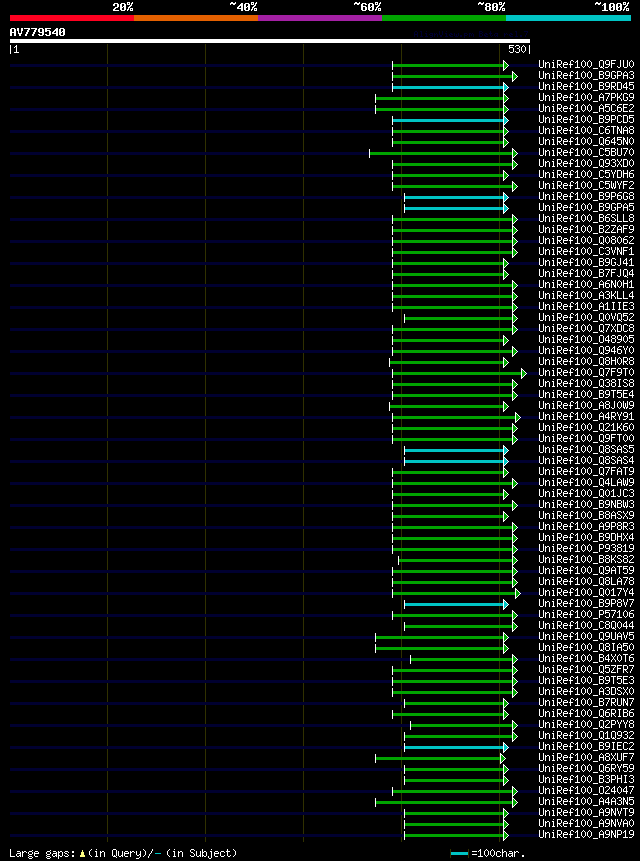Open hit UniRef100_A7PKG9

(586, 98)
